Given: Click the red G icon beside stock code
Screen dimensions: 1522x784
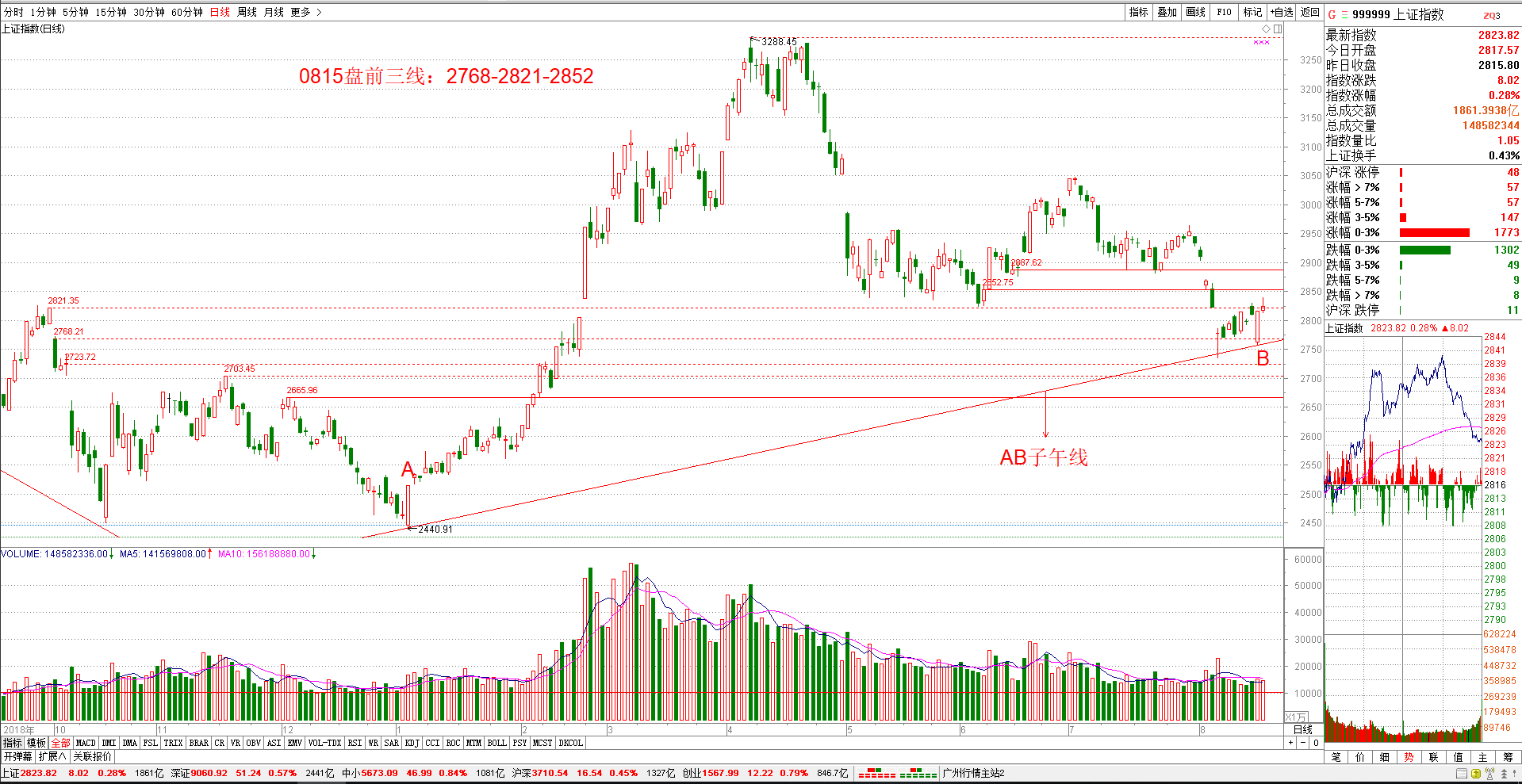Looking at the screenshot, I should coord(1332,14).
